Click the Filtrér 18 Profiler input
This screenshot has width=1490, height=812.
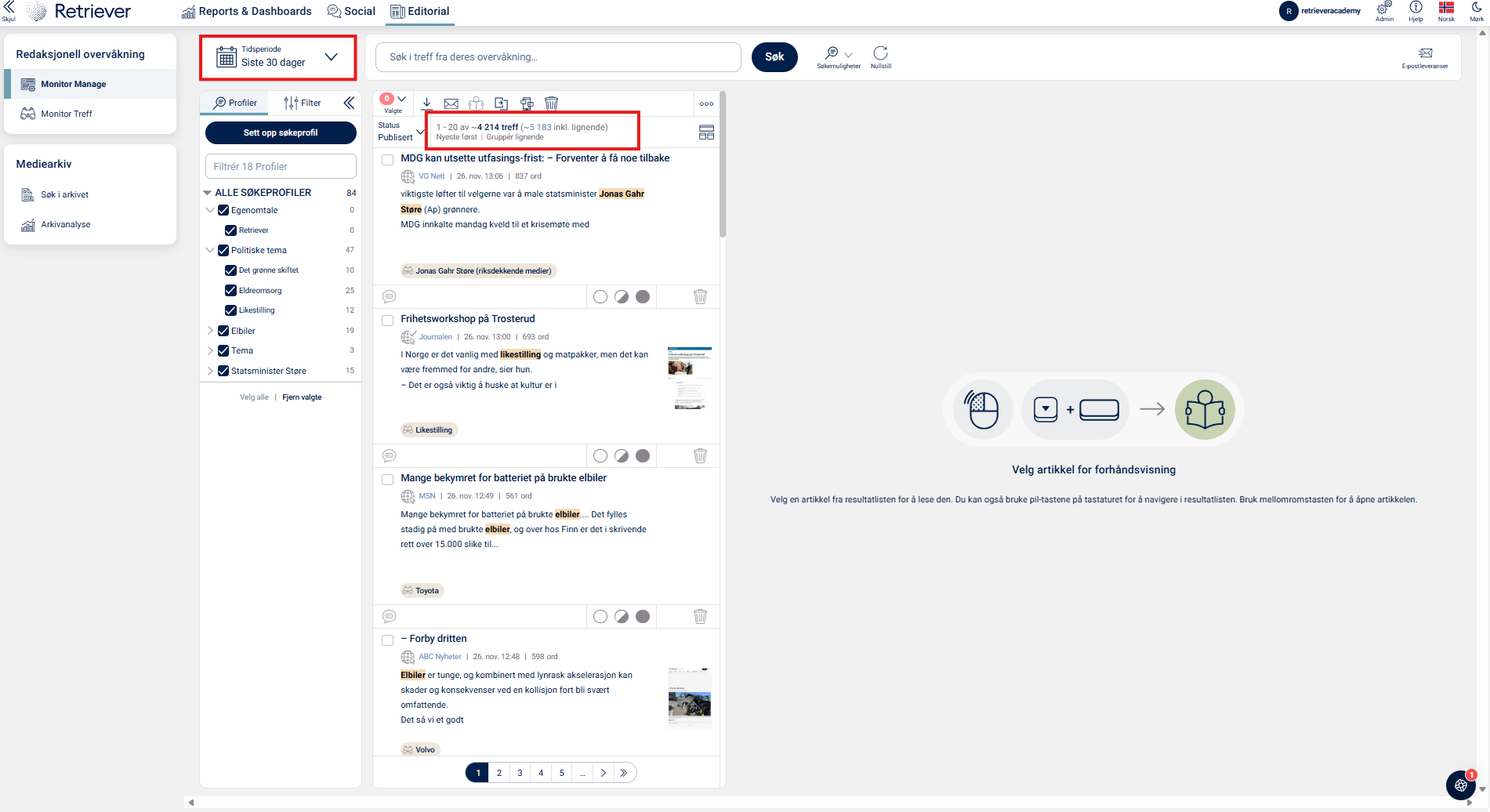click(x=281, y=166)
